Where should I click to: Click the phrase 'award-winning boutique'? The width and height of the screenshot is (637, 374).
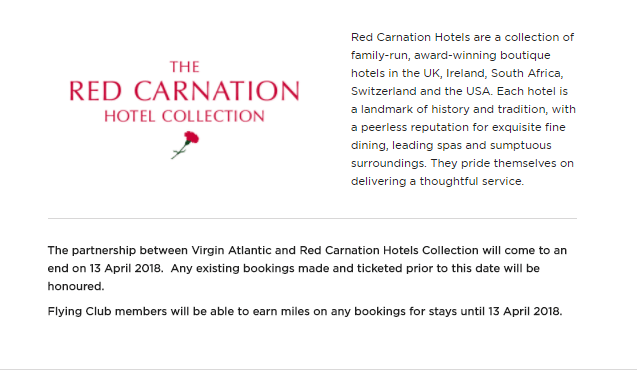[x=482, y=55]
